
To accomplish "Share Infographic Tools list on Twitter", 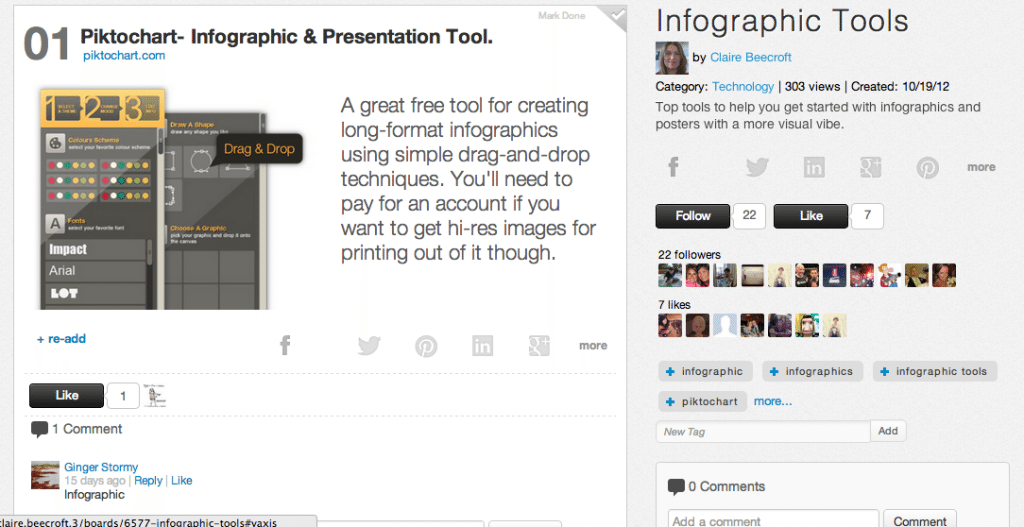I will [758, 167].
